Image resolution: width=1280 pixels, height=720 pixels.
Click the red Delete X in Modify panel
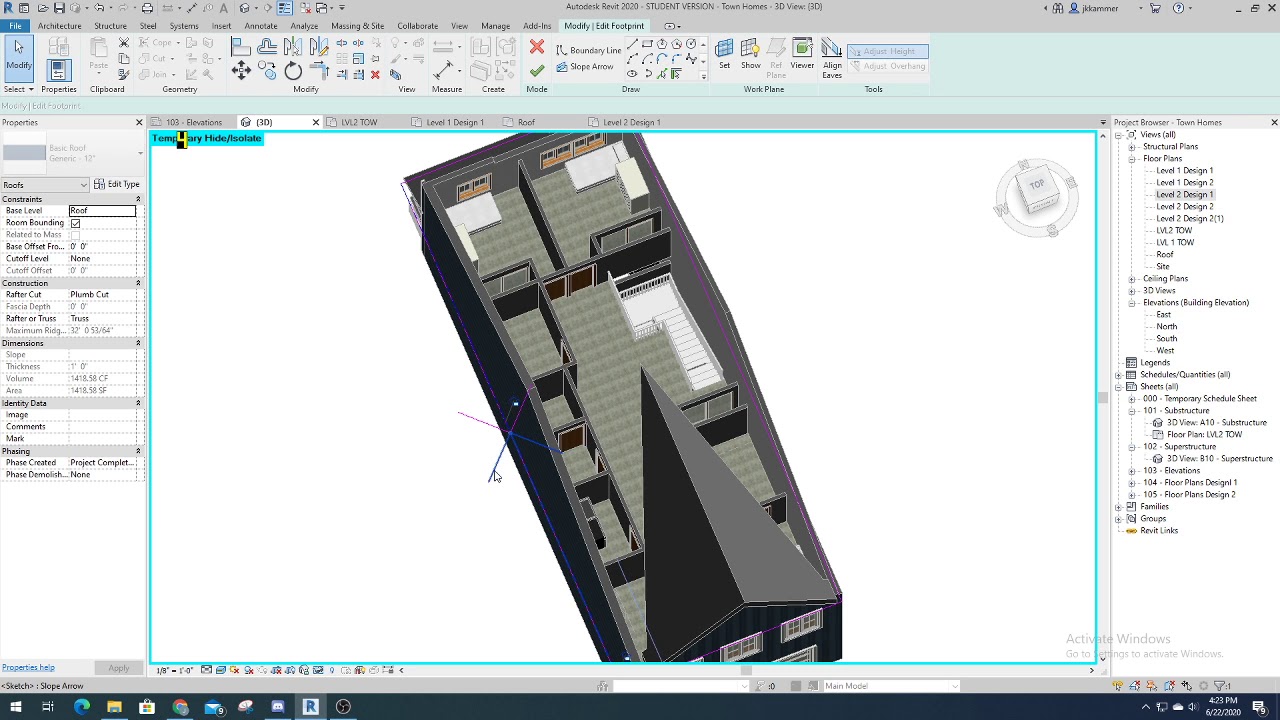[x=375, y=75]
